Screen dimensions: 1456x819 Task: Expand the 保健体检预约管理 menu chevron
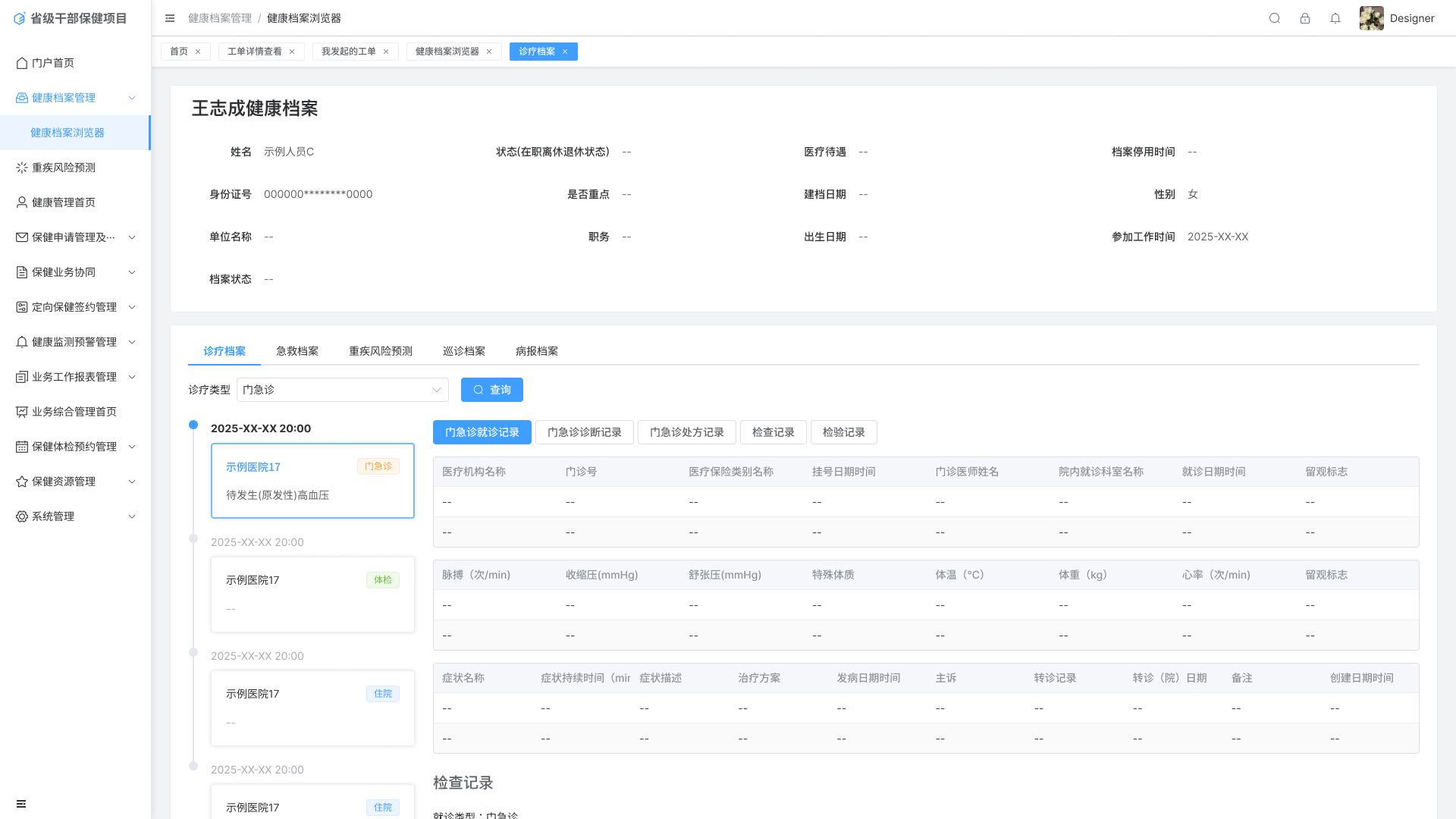(132, 447)
